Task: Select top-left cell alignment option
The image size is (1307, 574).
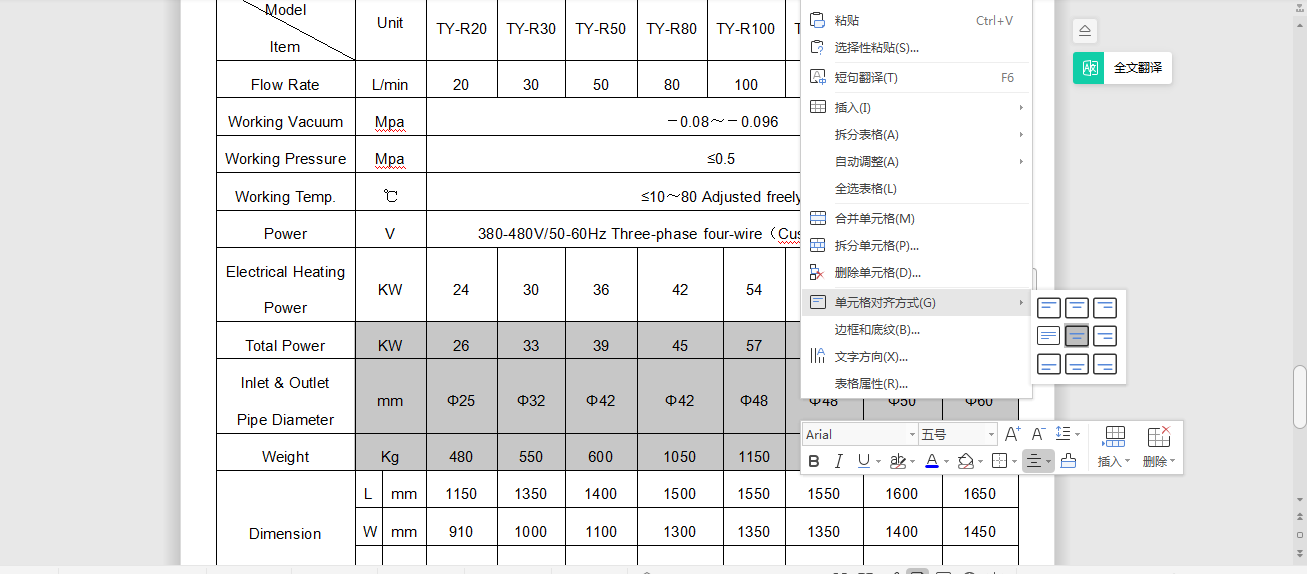Action: click(x=1049, y=308)
